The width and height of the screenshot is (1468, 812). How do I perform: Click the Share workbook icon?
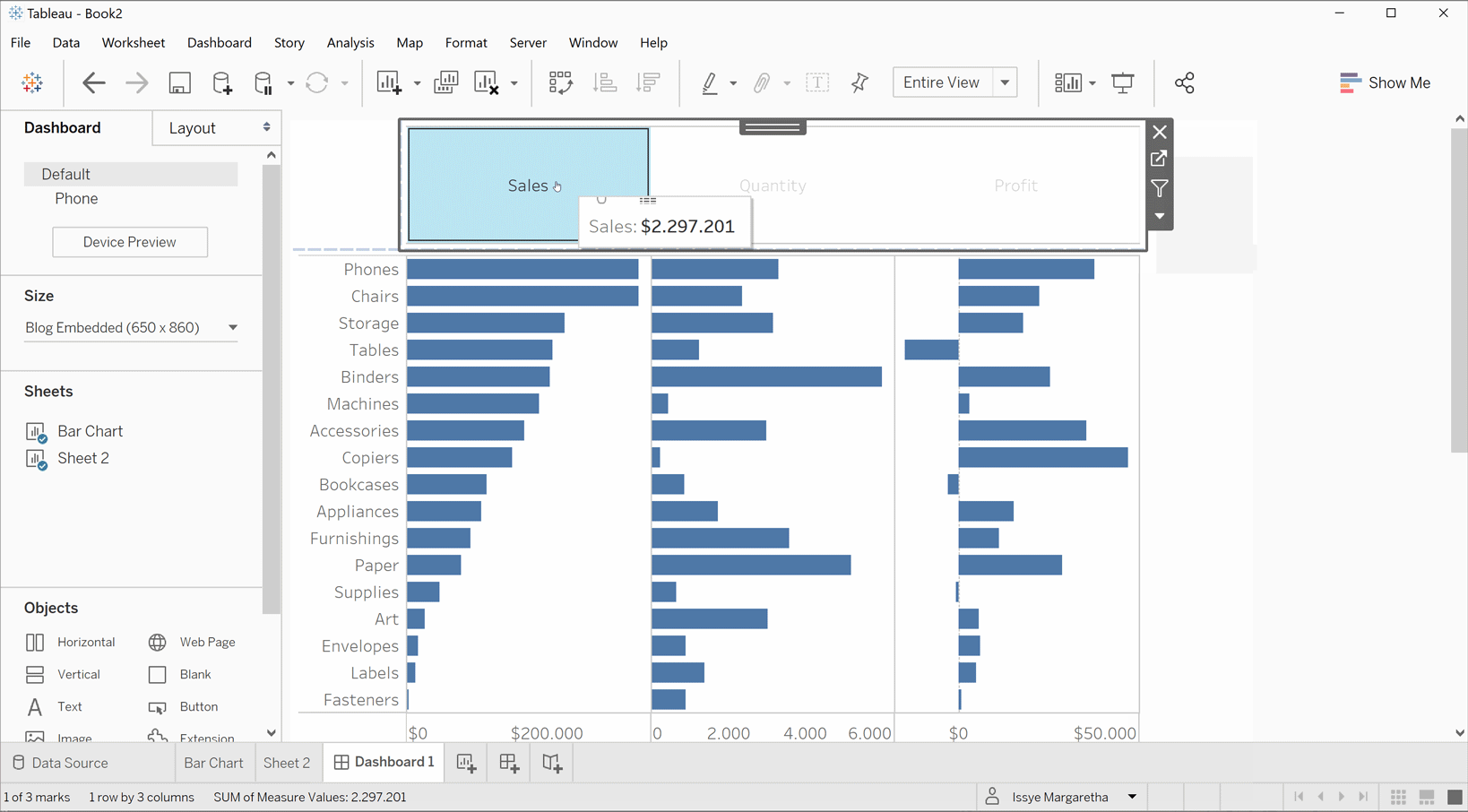coord(1184,83)
